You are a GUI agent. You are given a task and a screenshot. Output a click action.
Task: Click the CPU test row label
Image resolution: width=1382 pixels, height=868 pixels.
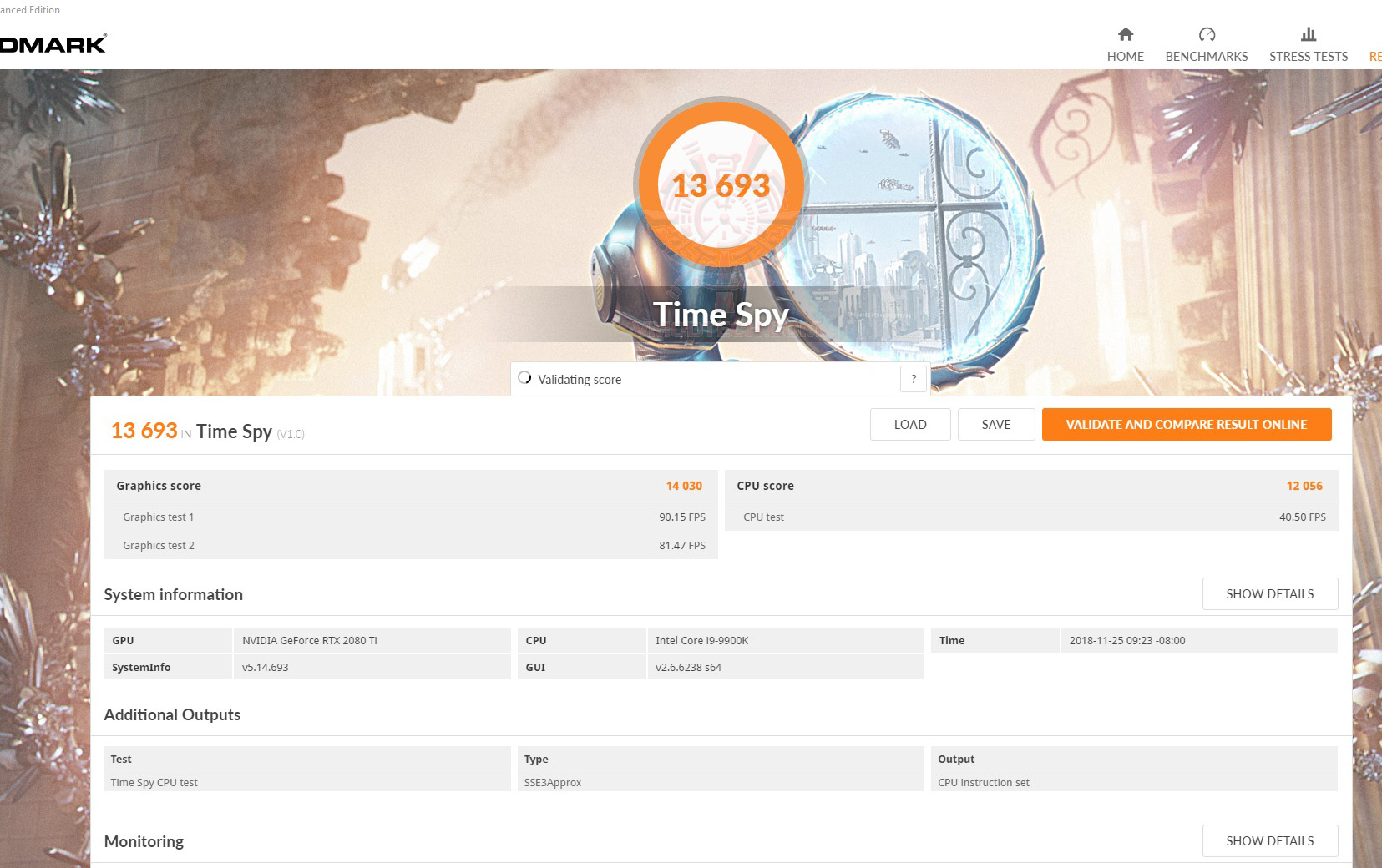[764, 517]
